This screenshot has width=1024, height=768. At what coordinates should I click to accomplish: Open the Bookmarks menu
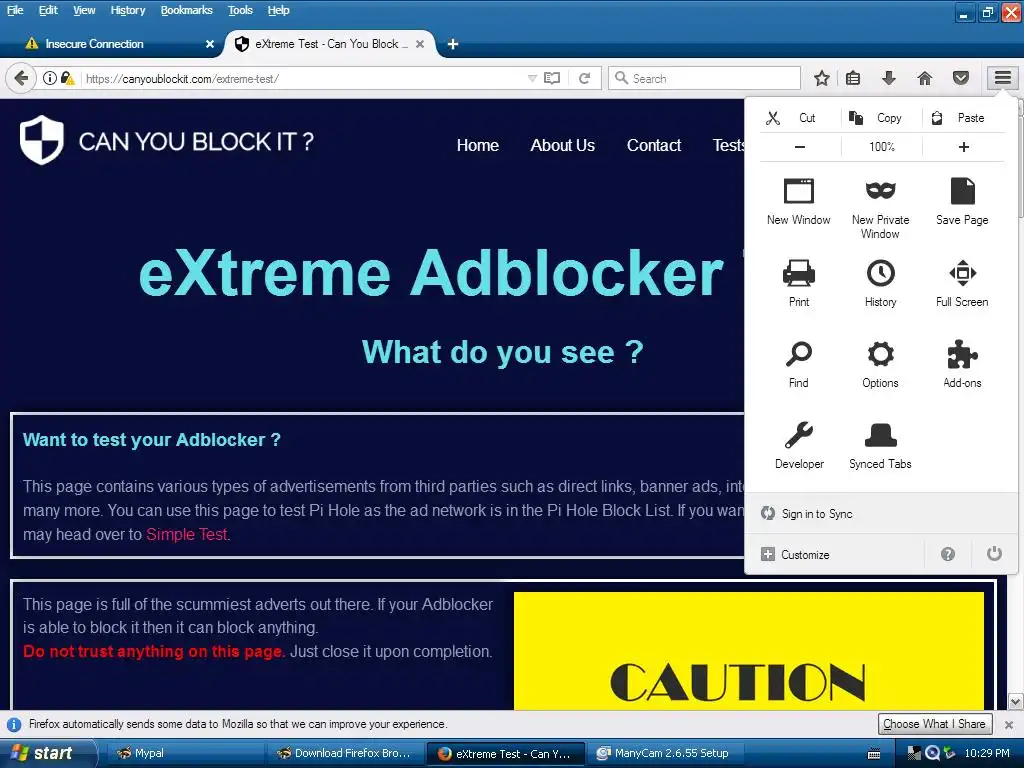[x=187, y=10]
